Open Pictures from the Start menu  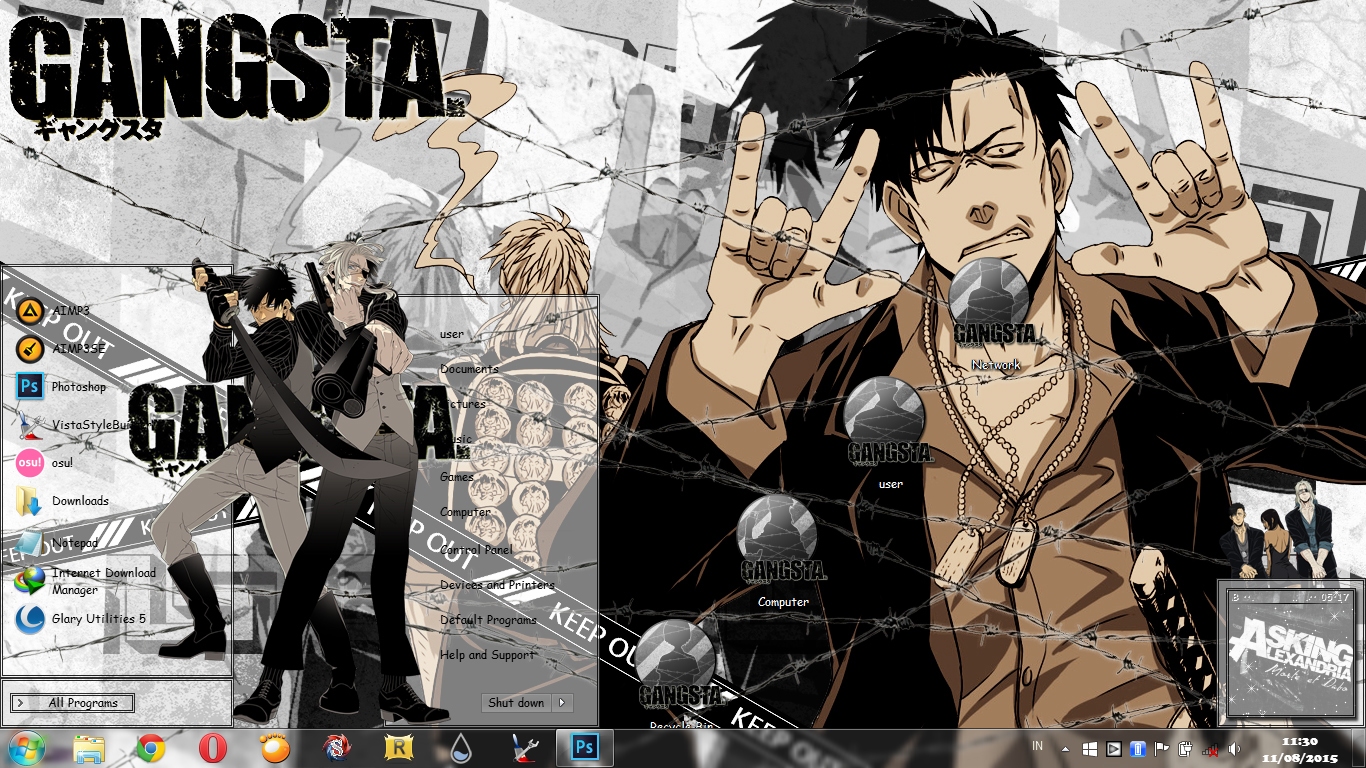[463, 404]
